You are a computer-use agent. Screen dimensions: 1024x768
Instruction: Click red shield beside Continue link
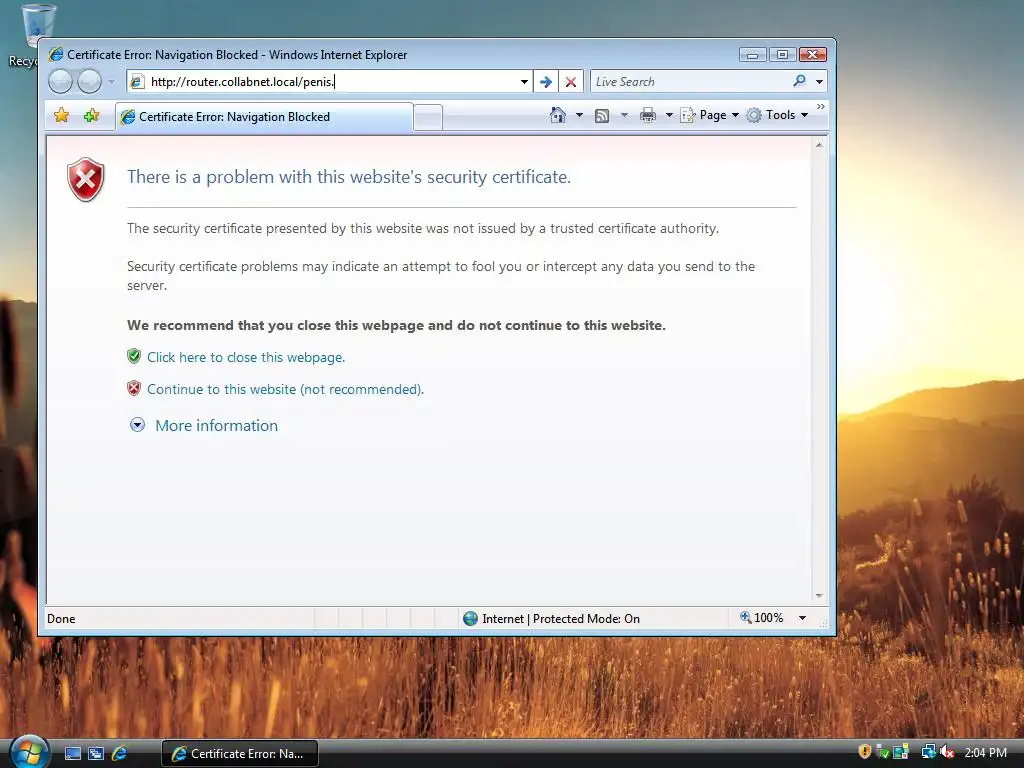click(x=134, y=388)
